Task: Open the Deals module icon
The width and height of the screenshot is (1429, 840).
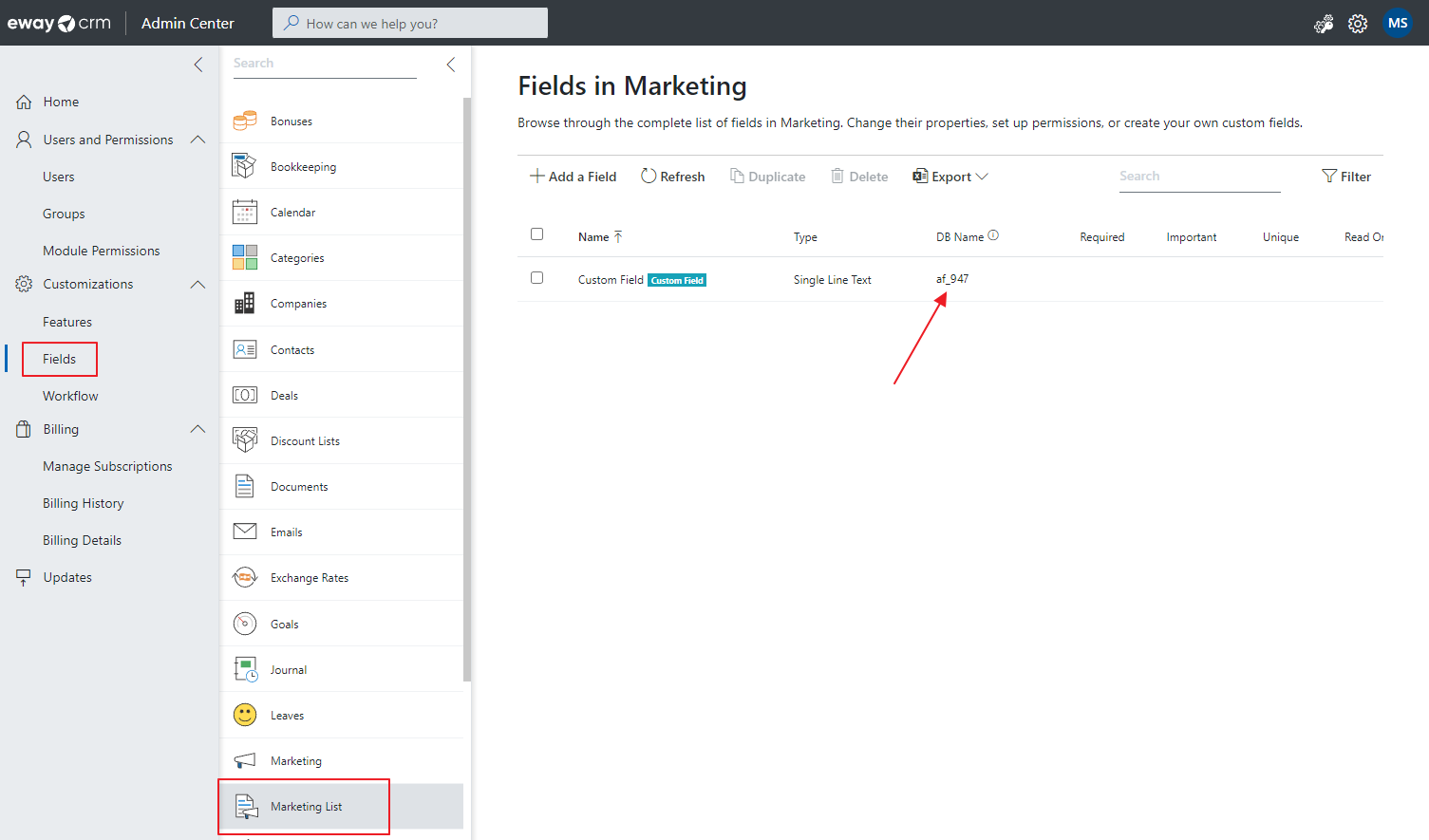Action: click(x=245, y=395)
